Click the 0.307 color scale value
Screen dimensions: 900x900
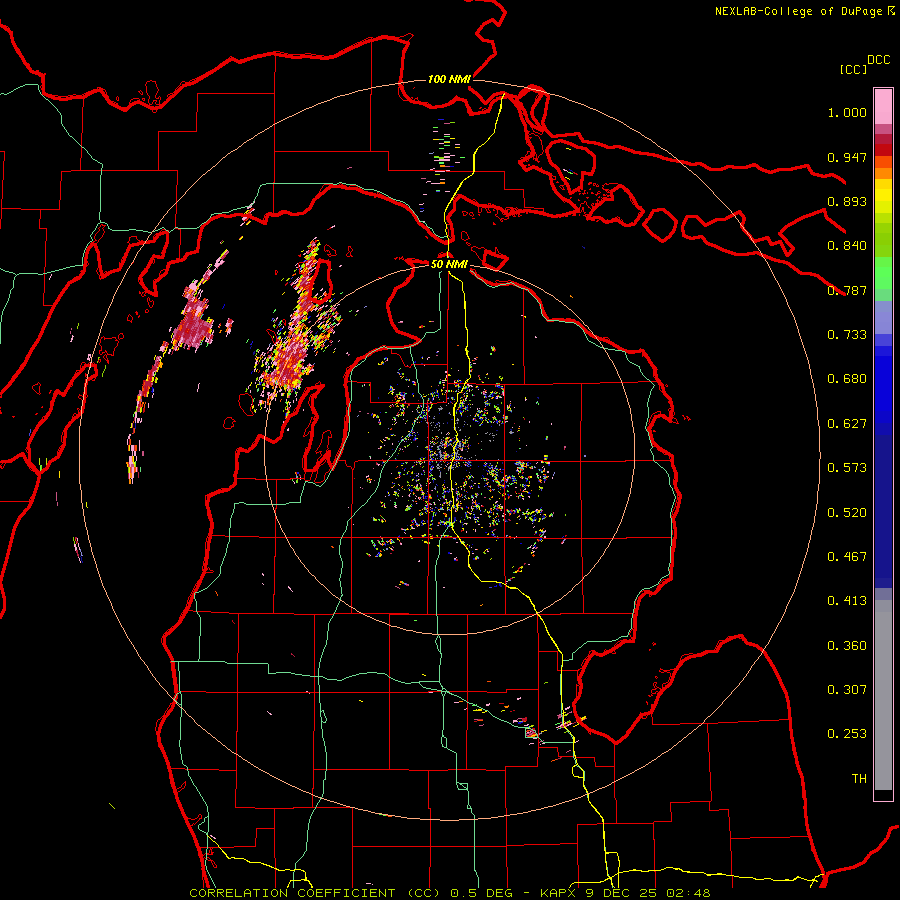coord(847,690)
